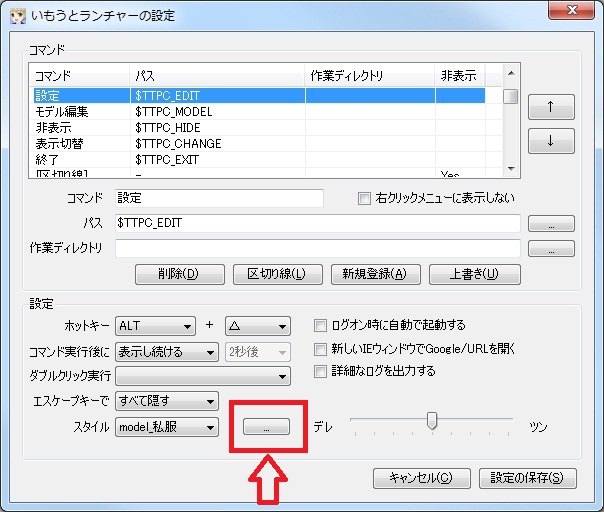Click the $TTPC_CHANGE path cell
This screenshot has width=604, height=512.
pos(178,144)
